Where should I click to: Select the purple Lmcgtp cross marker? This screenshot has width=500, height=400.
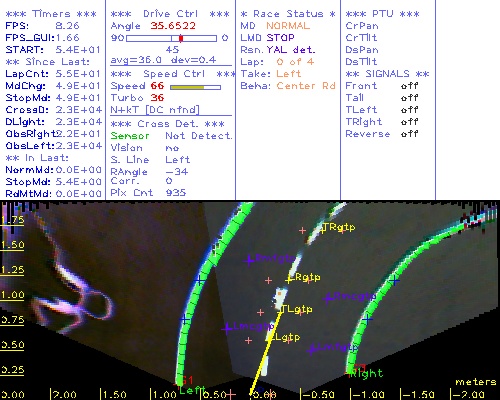point(227,328)
